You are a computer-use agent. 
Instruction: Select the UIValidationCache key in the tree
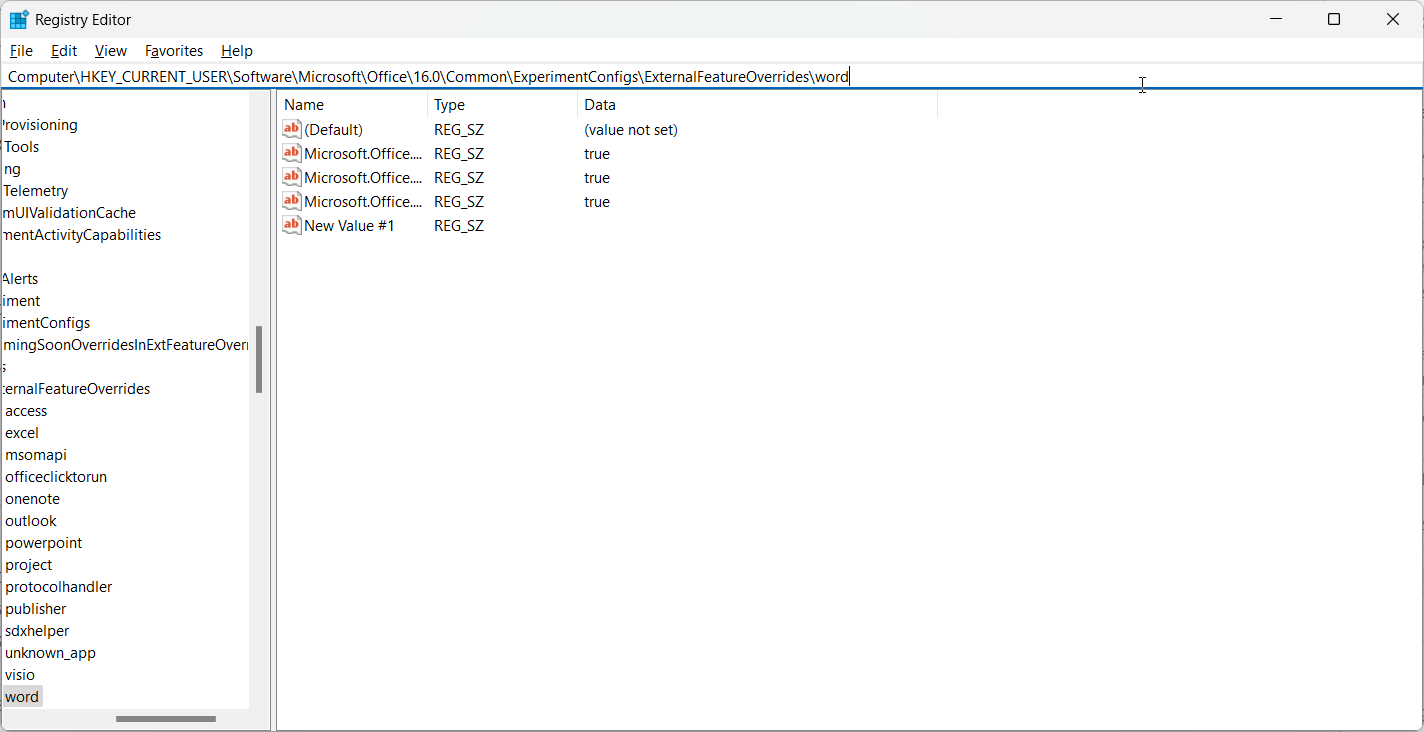point(68,212)
